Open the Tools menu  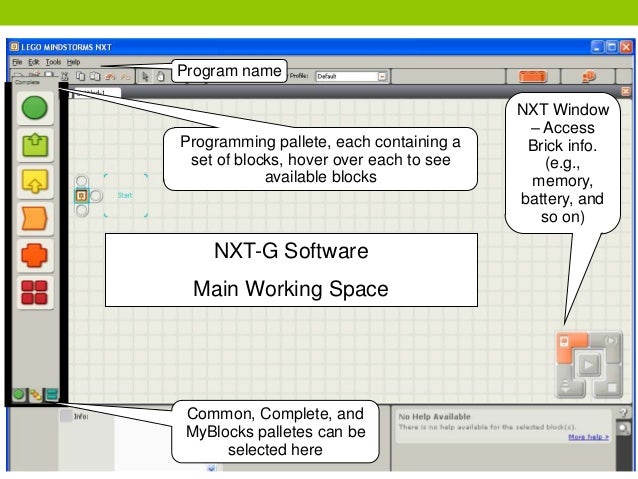click(x=53, y=62)
